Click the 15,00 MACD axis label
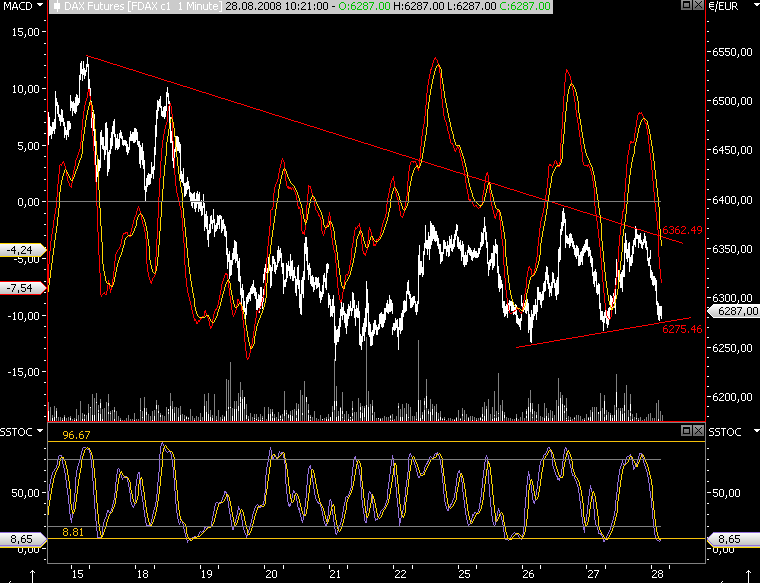The width and height of the screenshot is (760, 583). pyautogui.click(x=26, y=32)
